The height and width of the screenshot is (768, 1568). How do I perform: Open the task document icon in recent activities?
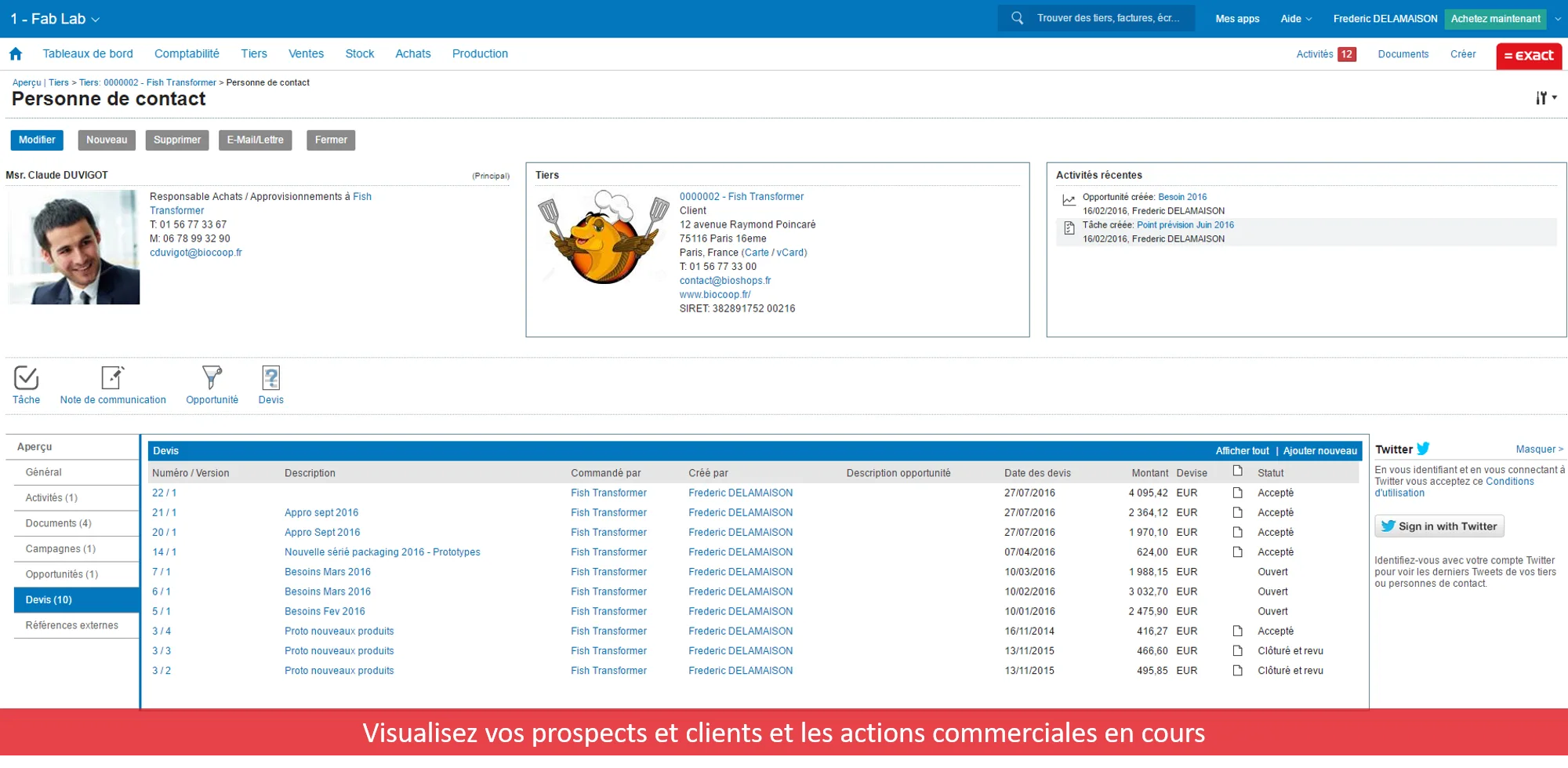tap(1069, 228)
